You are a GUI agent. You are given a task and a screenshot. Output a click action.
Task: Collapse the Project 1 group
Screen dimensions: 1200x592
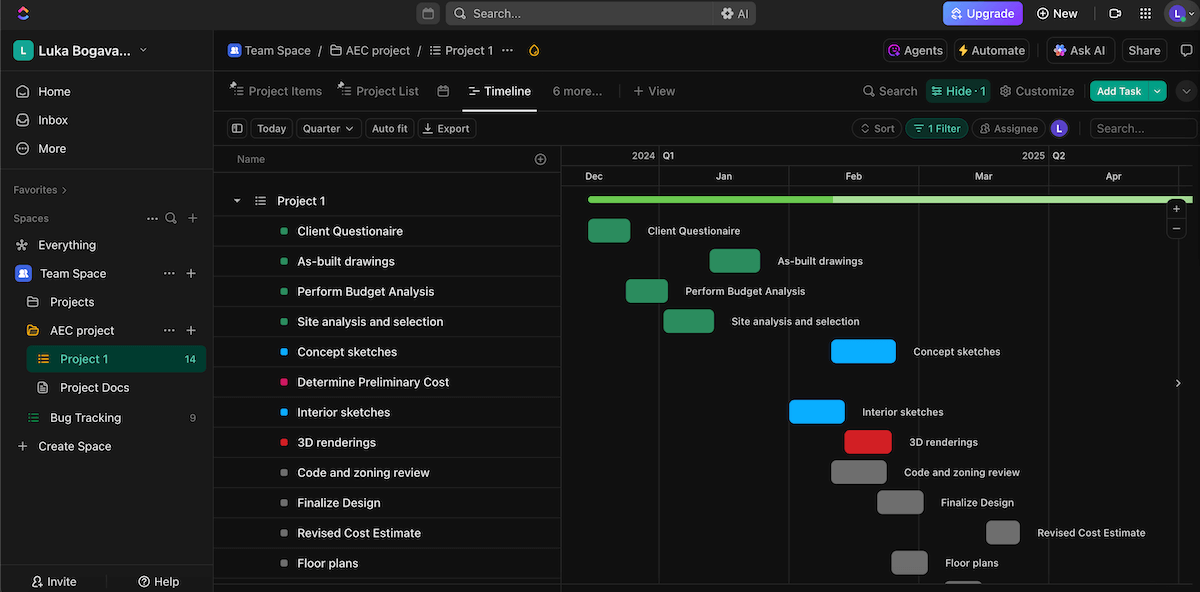(237, 200)
